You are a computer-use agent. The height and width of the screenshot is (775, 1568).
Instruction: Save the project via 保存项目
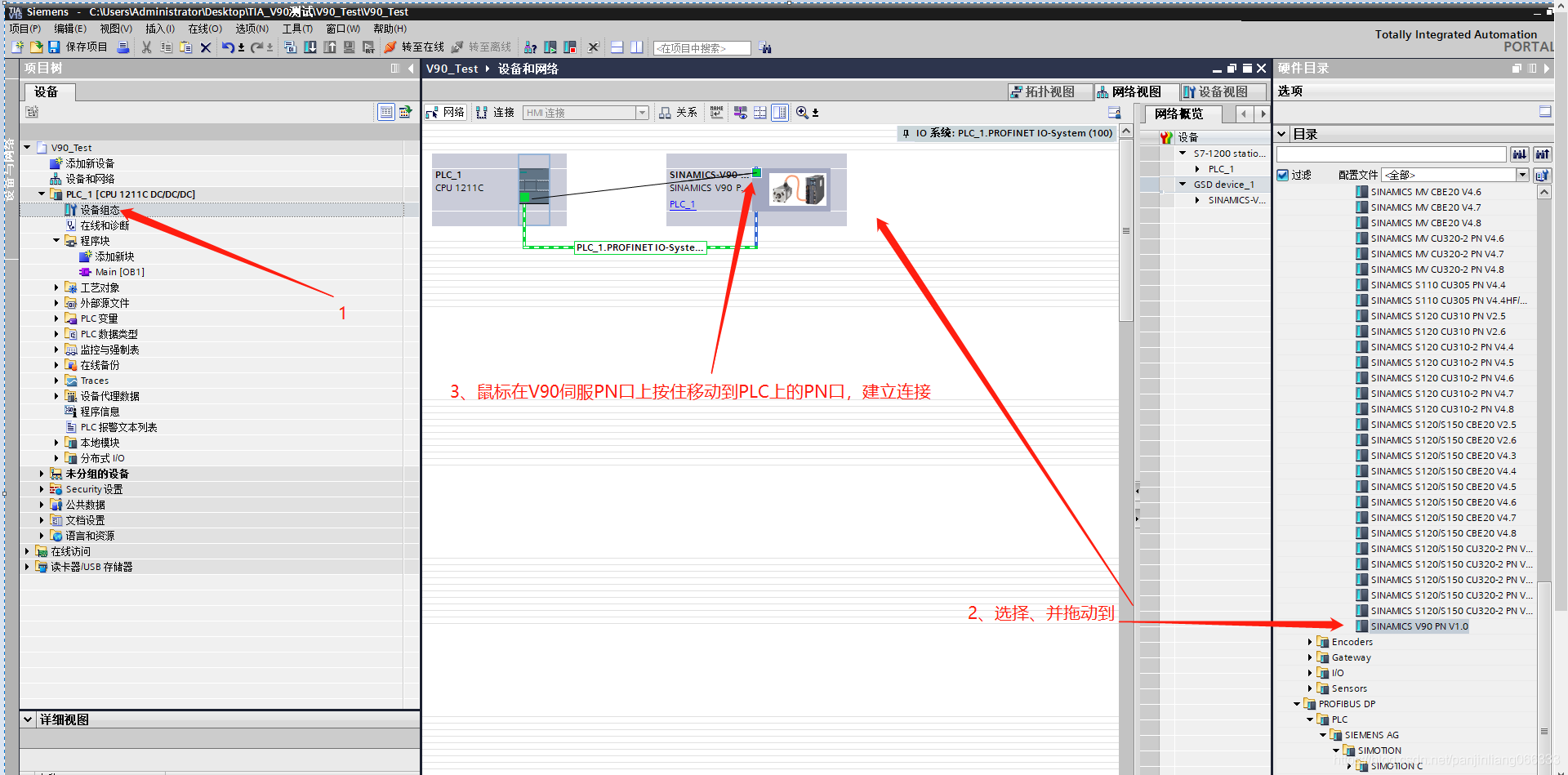78,47
